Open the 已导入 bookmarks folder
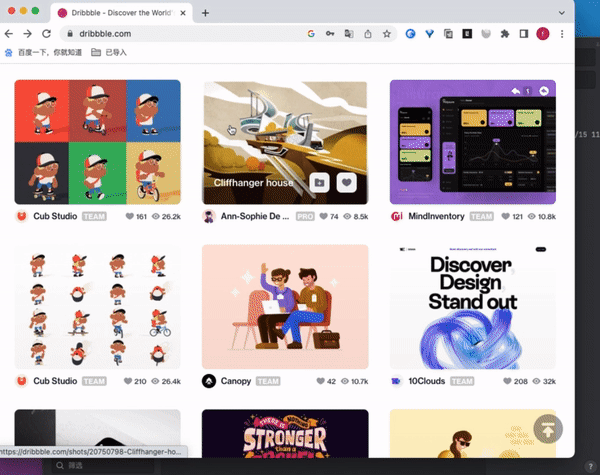The height and width of the screenshot is (475, 600). coord(109,52)
